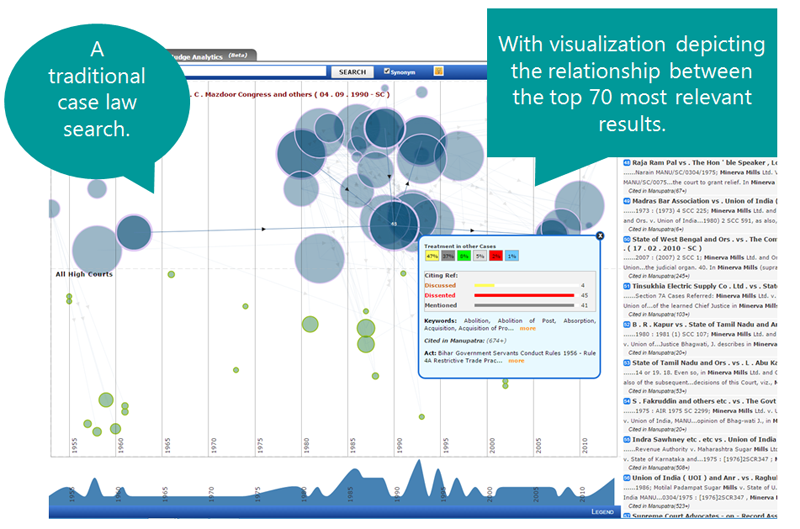Click number badge beside State of Tamil Nadu
The image size is (800, 529).
(627, 363)
